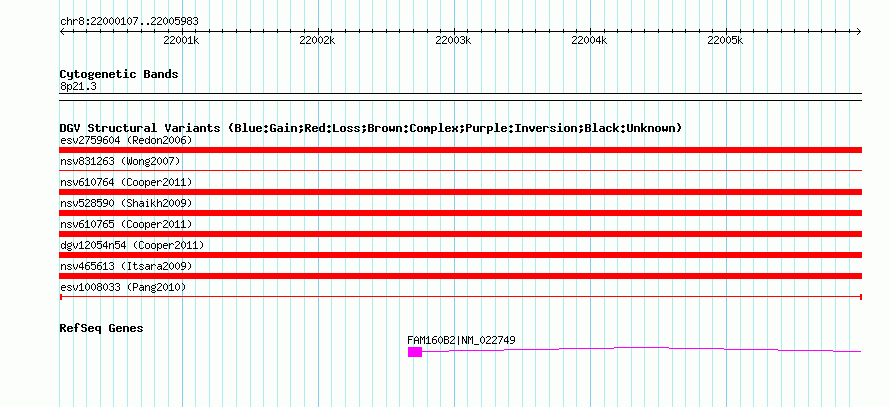Click the red bar under nsv610764

pos(460,192)
